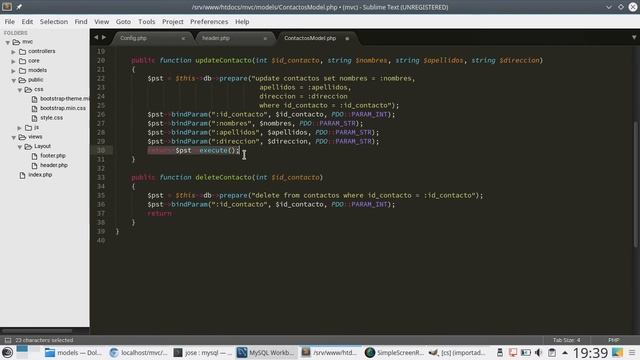Open the Help menu
The width and height of the screenshot is (640, 360).
click(x=242, y=22)
